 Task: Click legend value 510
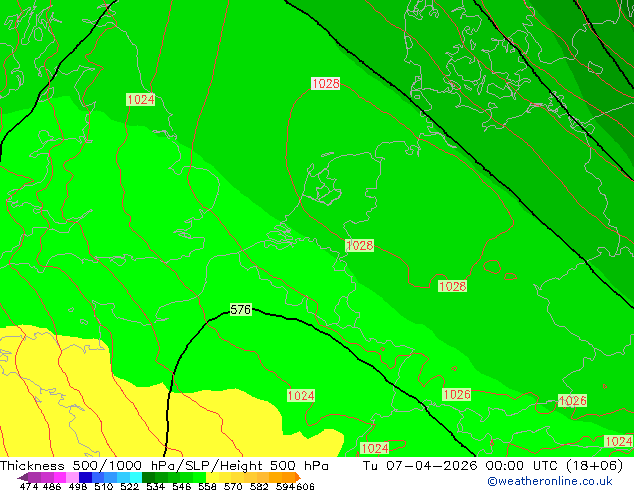(x=104, y=486)
